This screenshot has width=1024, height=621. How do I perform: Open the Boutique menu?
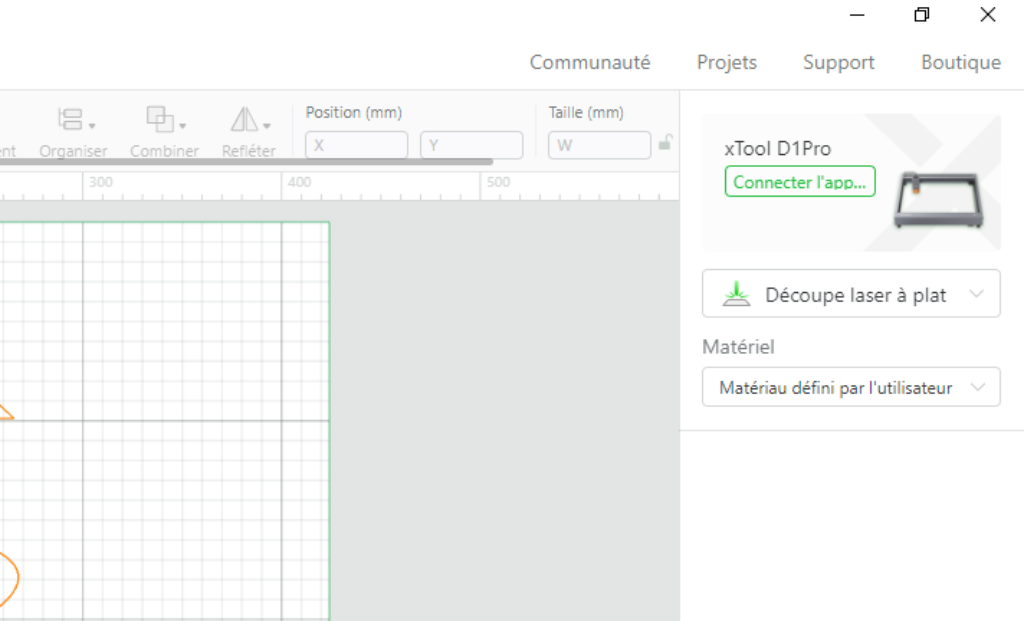click(961, 62)
